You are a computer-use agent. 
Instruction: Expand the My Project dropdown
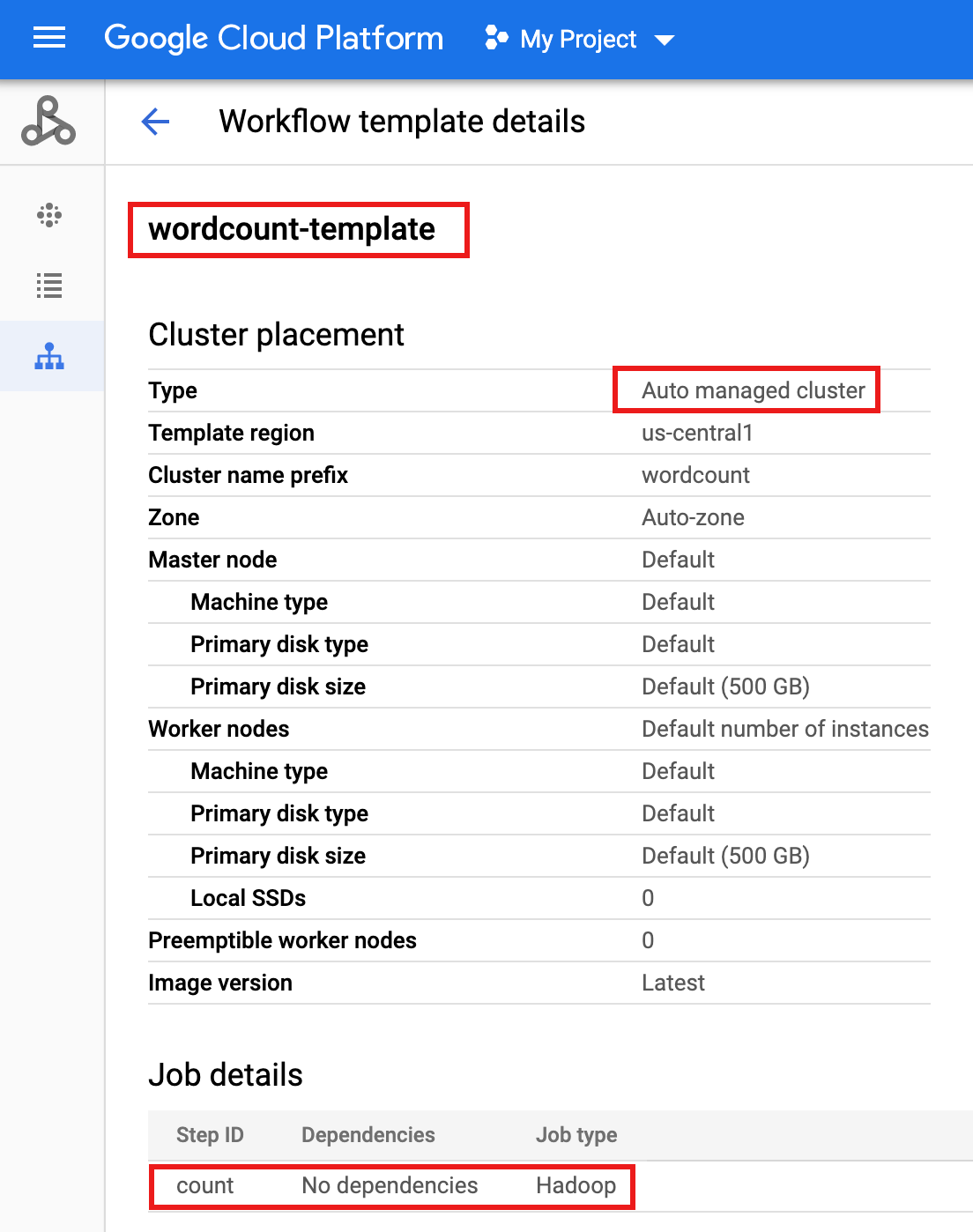point(667,39)
